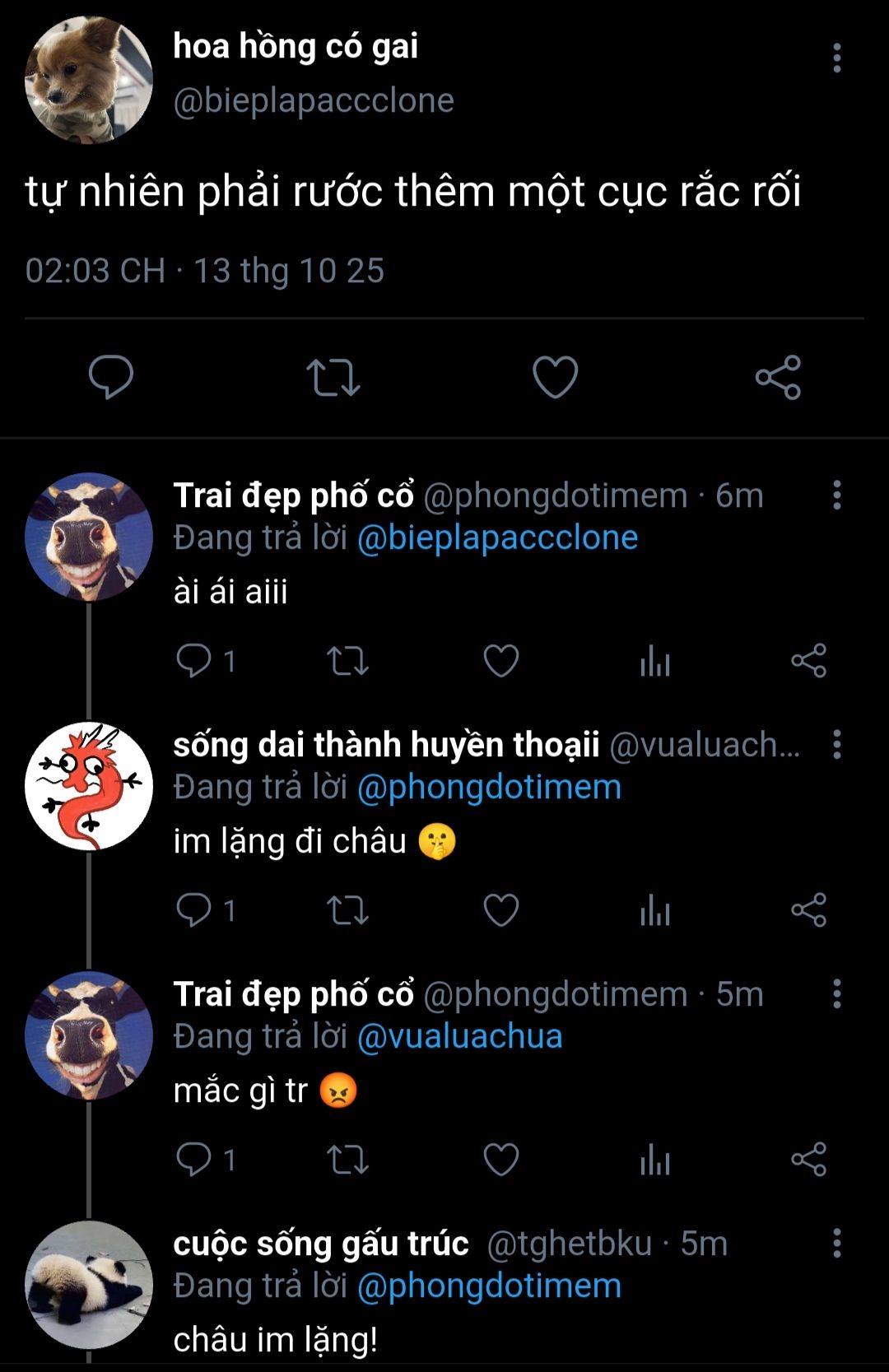Open more options for the main tweet

point(836,58)
